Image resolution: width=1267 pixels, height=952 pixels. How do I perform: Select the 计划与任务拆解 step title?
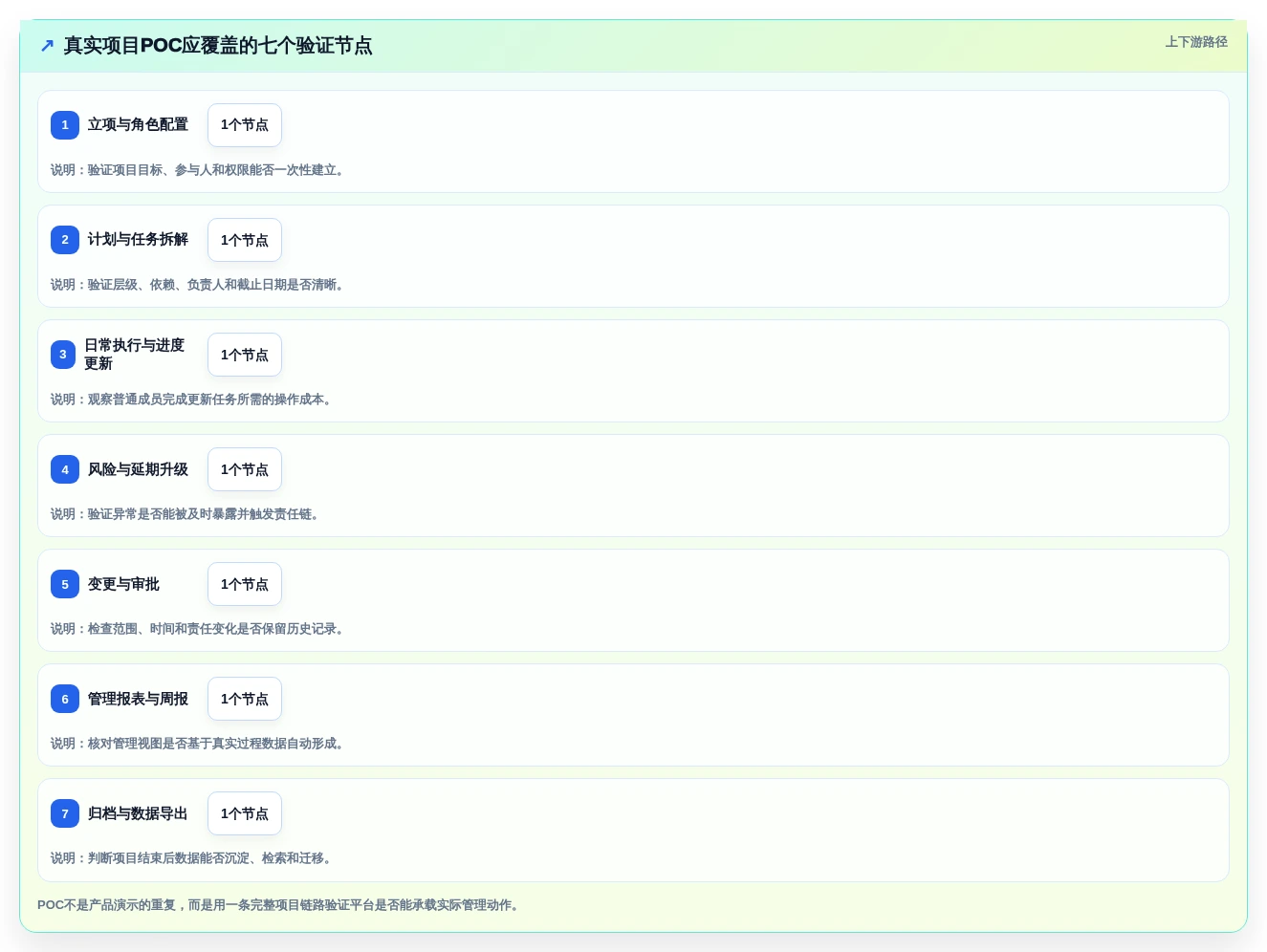[x=138, y=240]
